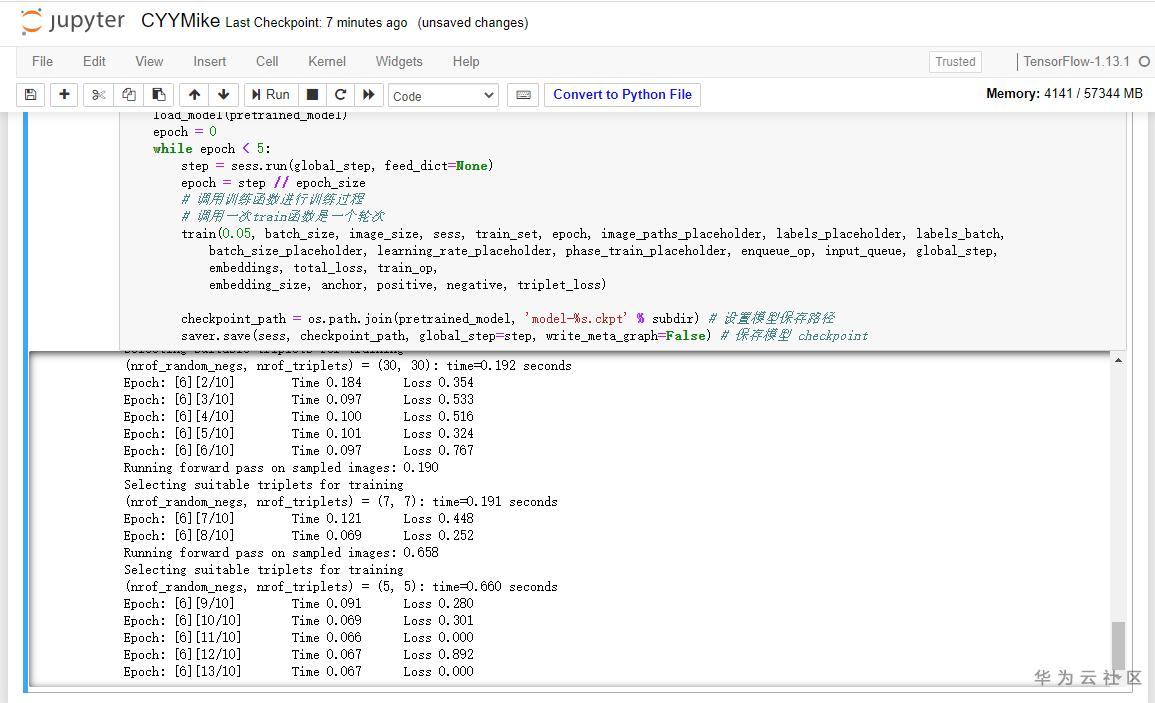
Task: Insert a cell below with plus icon
Action: pos(64,95)
